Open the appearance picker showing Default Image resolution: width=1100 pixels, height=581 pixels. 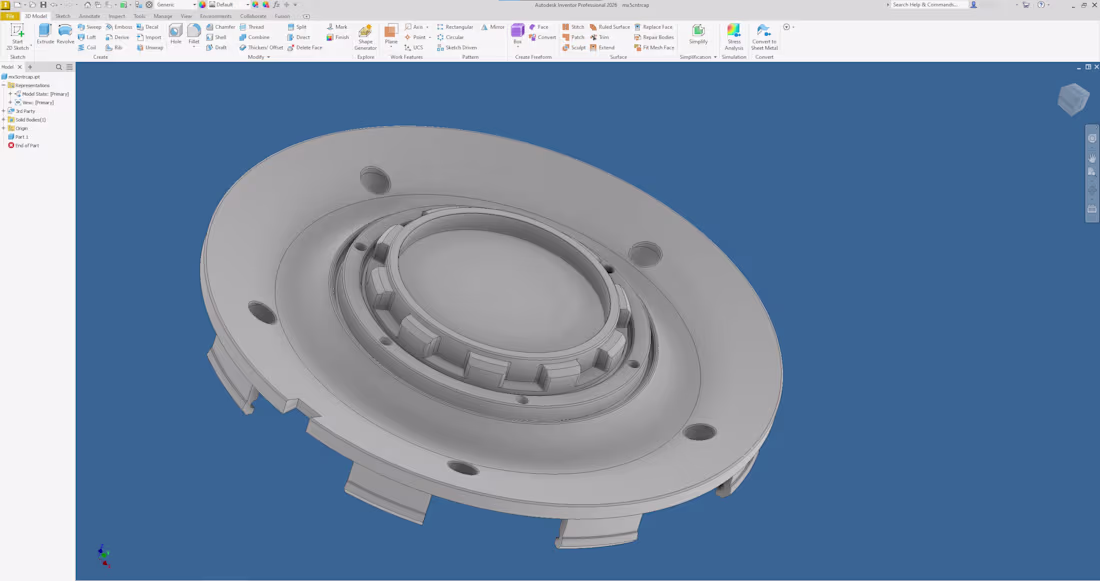(248, 5)
